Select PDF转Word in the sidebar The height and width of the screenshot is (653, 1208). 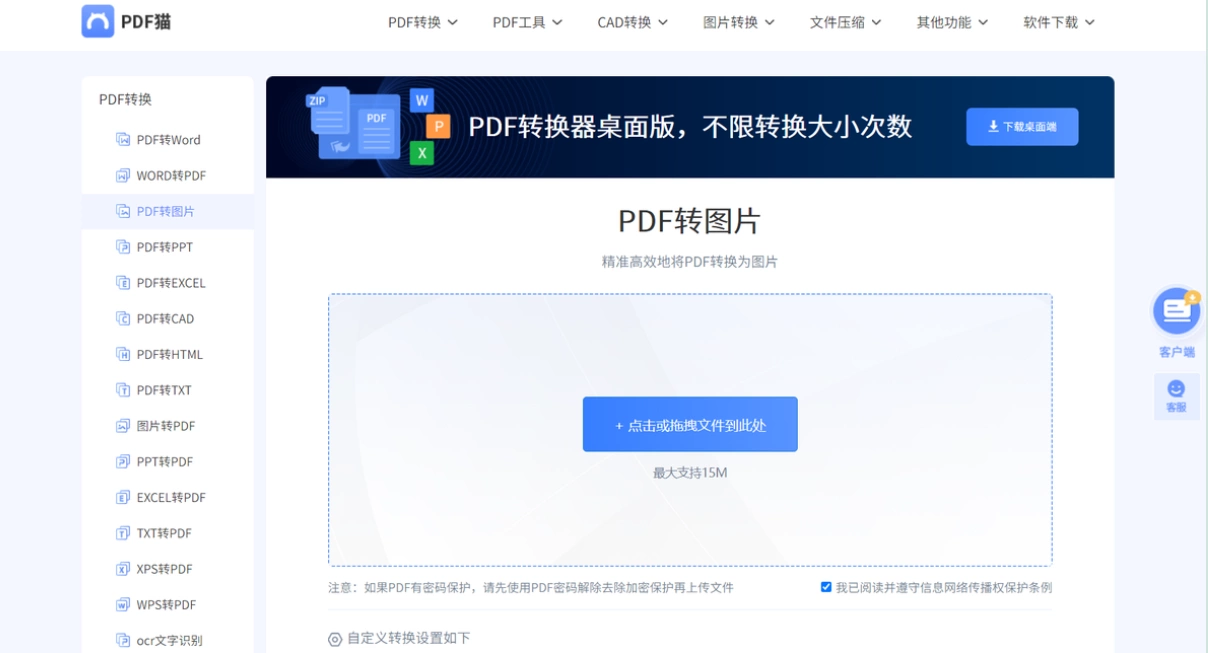(x=168, y=140)
